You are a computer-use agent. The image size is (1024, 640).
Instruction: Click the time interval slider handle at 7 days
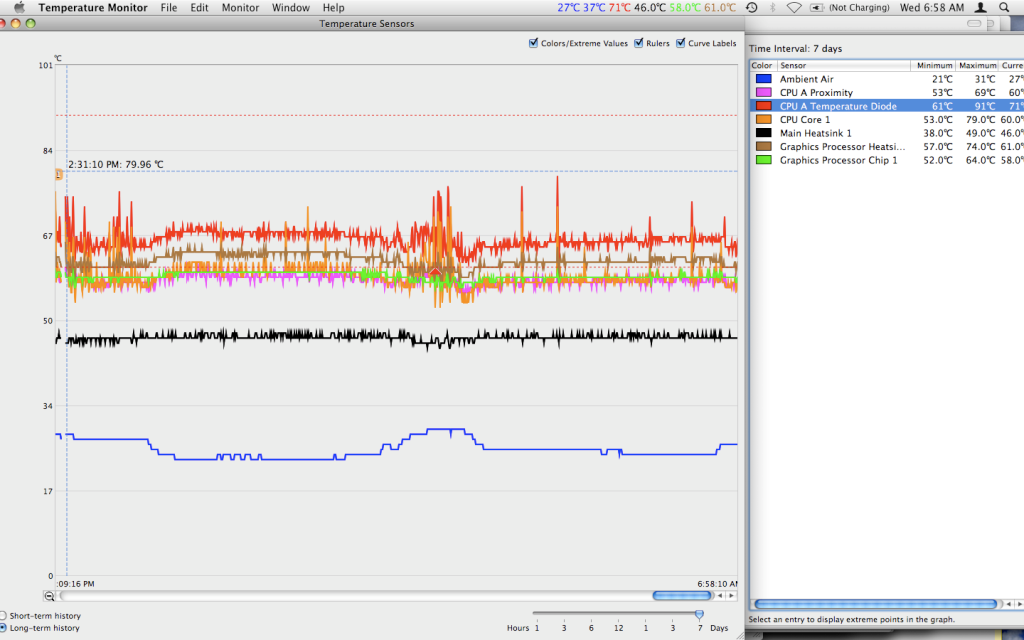699,614
